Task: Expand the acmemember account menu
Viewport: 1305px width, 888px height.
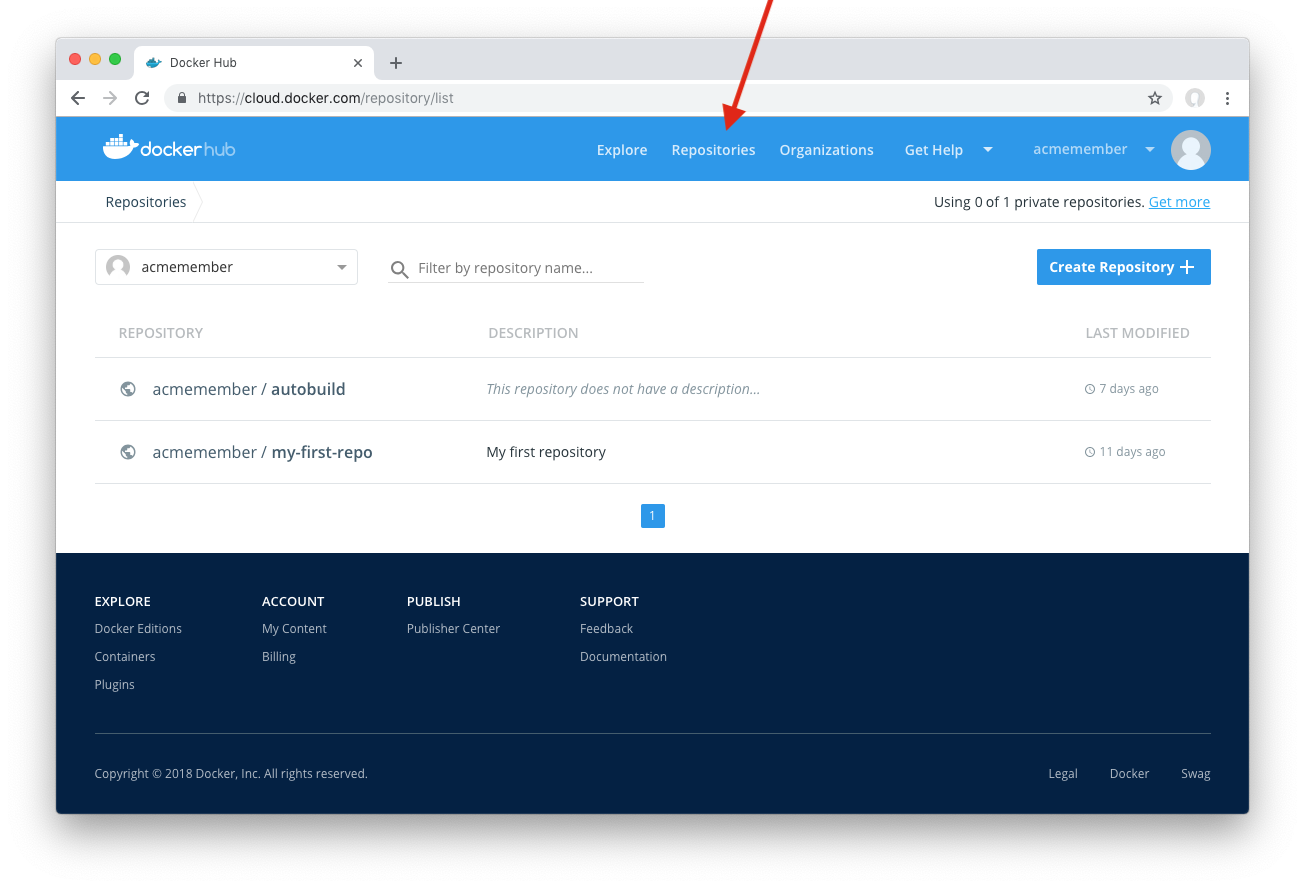Action: [x=1149, y=150]
